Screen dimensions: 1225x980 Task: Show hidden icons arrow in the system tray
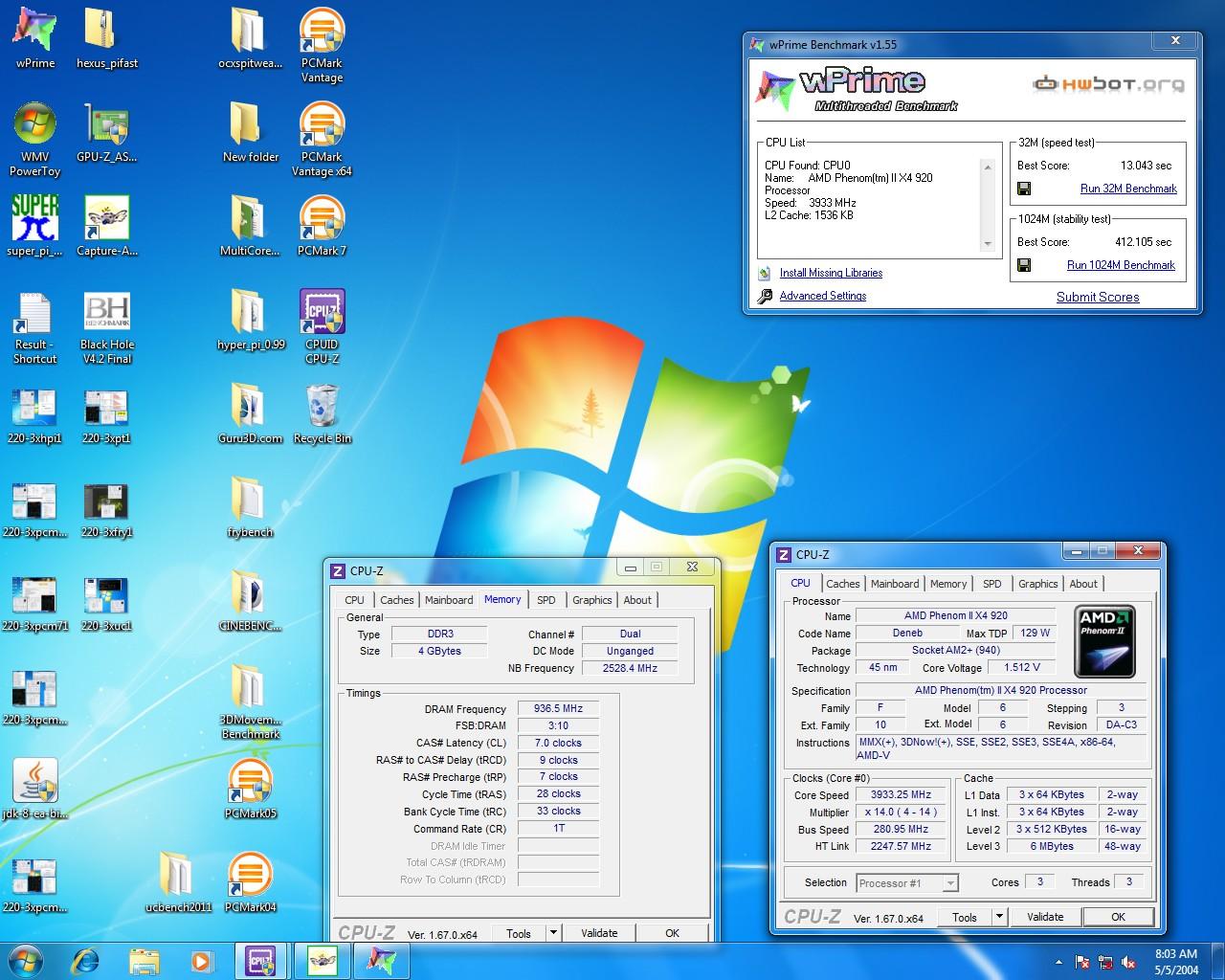coord(1058,962)
